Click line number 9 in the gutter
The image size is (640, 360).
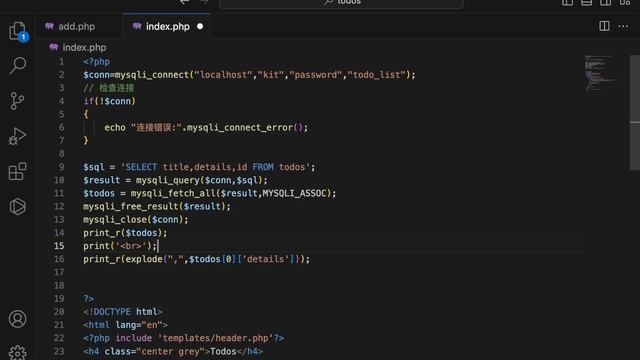(62, 167)
